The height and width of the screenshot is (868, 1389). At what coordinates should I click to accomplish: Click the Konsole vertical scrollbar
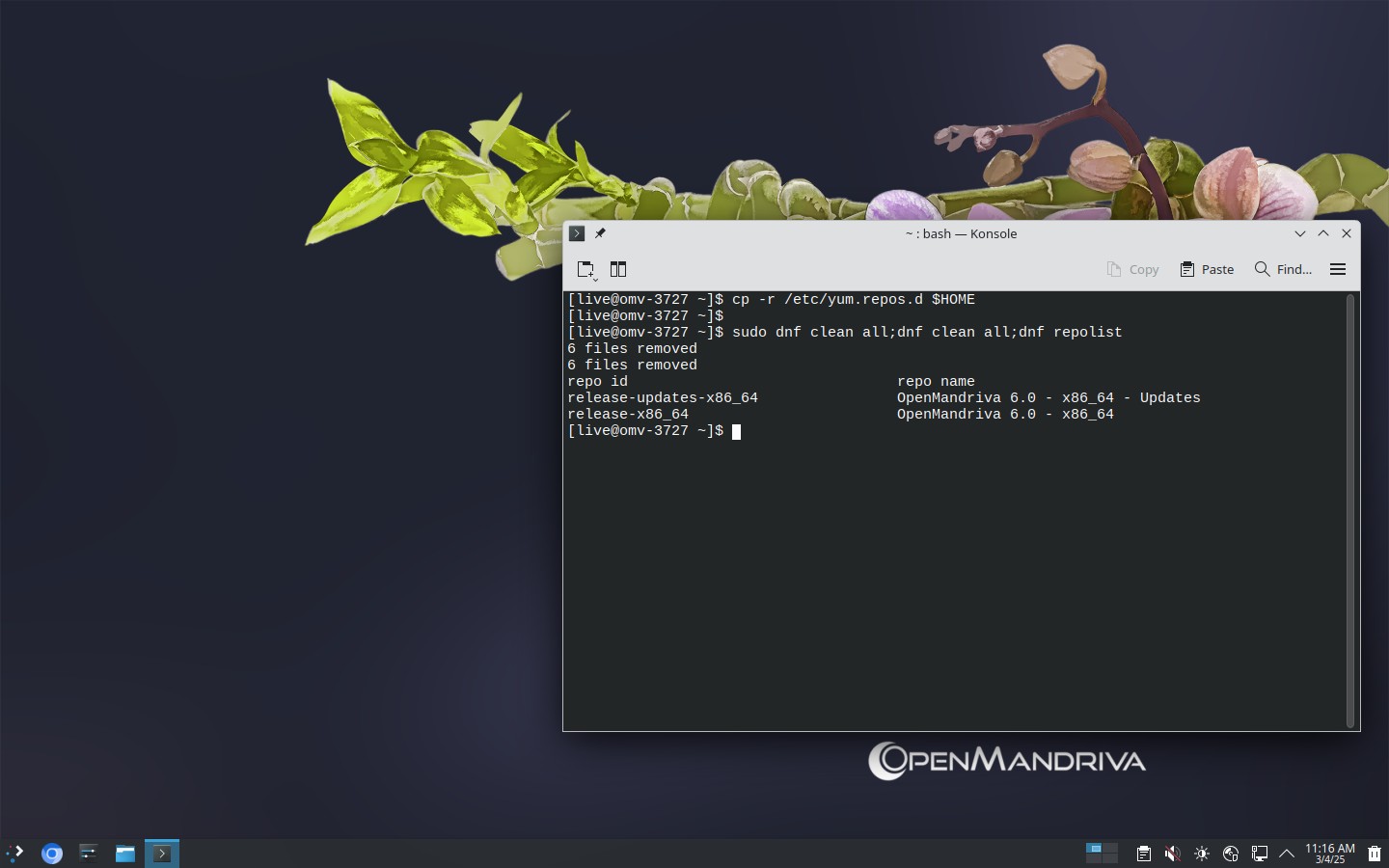(x=1350, y=511)
